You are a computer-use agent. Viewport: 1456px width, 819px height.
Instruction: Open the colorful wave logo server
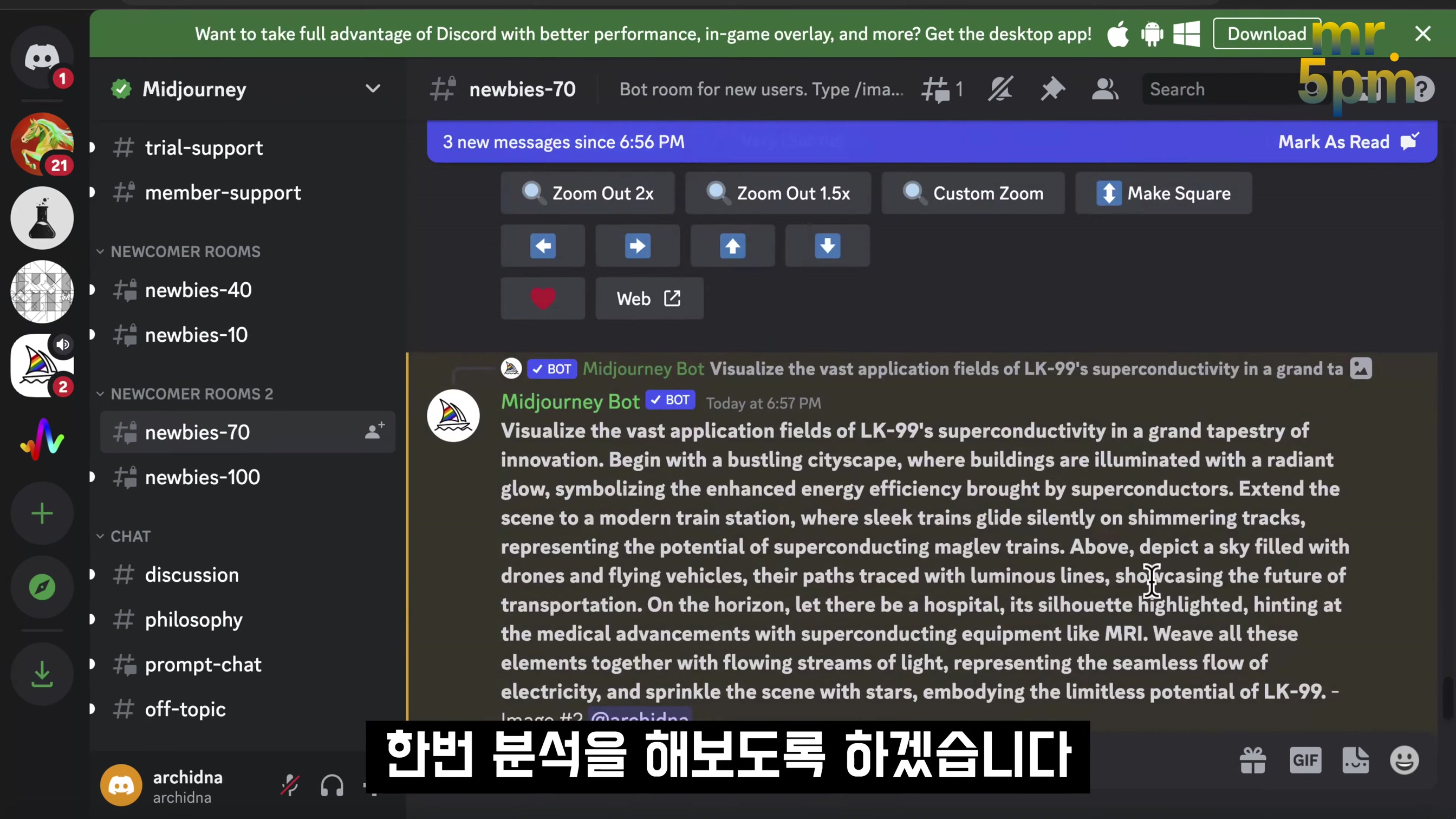(x=42, y=439)
